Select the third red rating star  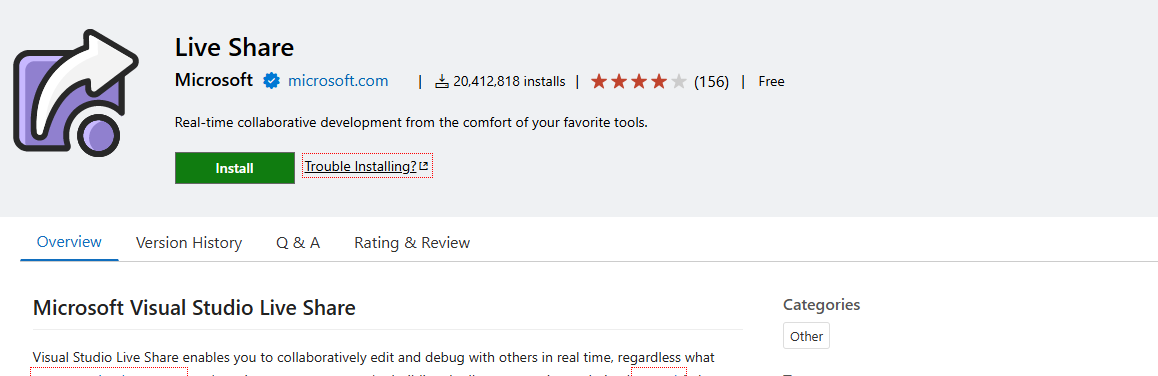(639, 81)
